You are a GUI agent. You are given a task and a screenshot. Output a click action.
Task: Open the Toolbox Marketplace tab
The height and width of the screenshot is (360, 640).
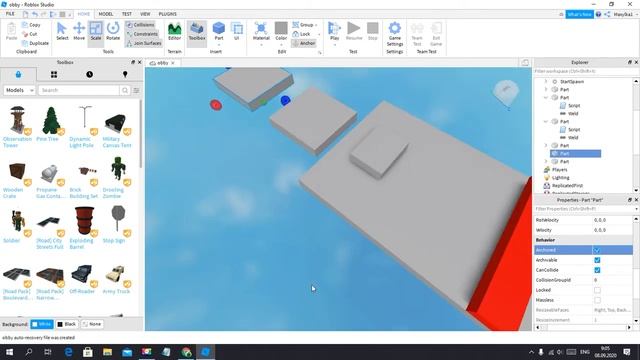pyautogui.click(x=18, y=74)
